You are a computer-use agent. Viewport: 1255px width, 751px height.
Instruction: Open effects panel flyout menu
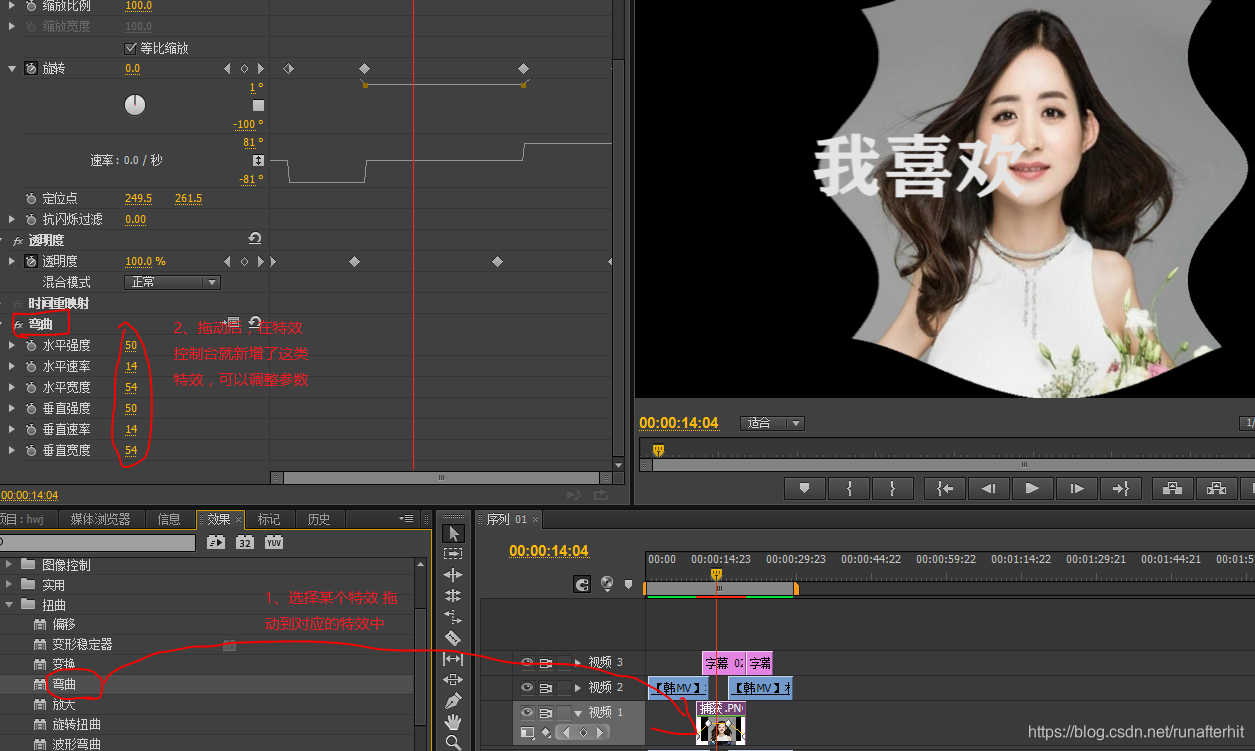pyautogui.click(x=406, y=519)
